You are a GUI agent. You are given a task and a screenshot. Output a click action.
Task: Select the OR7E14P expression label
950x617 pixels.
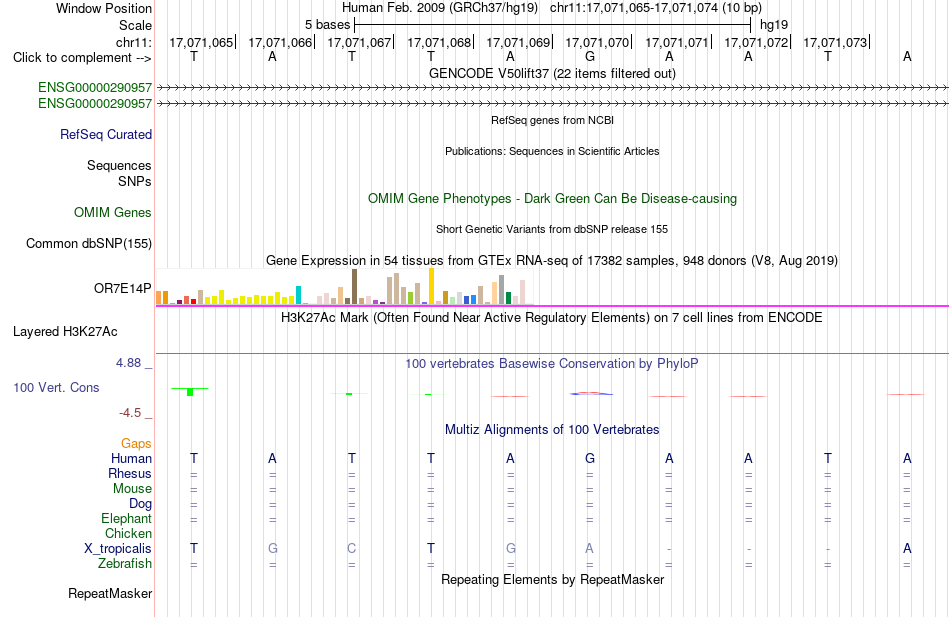click(x=122, y=288)
